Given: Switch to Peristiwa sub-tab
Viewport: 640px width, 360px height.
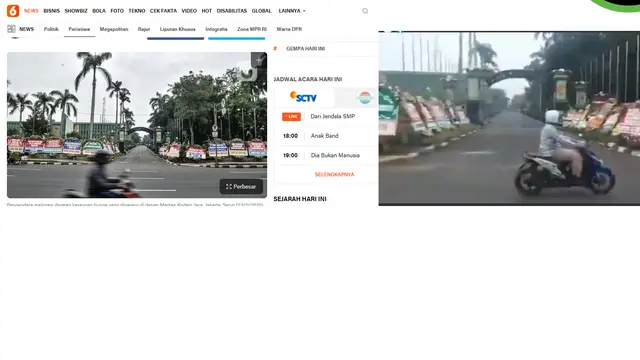Looking at the screenshot, I should click(79, 29).
